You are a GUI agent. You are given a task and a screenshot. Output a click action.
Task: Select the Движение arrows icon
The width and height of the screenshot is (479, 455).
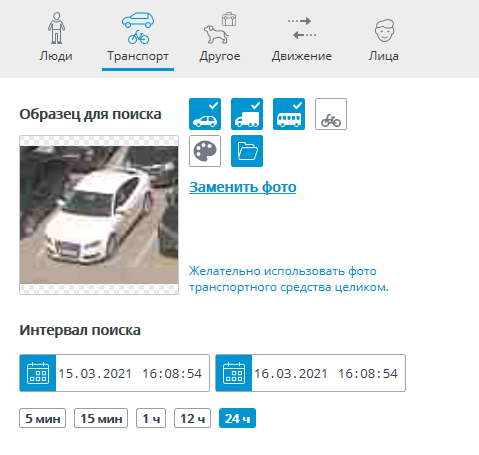(x=302, y=28)
